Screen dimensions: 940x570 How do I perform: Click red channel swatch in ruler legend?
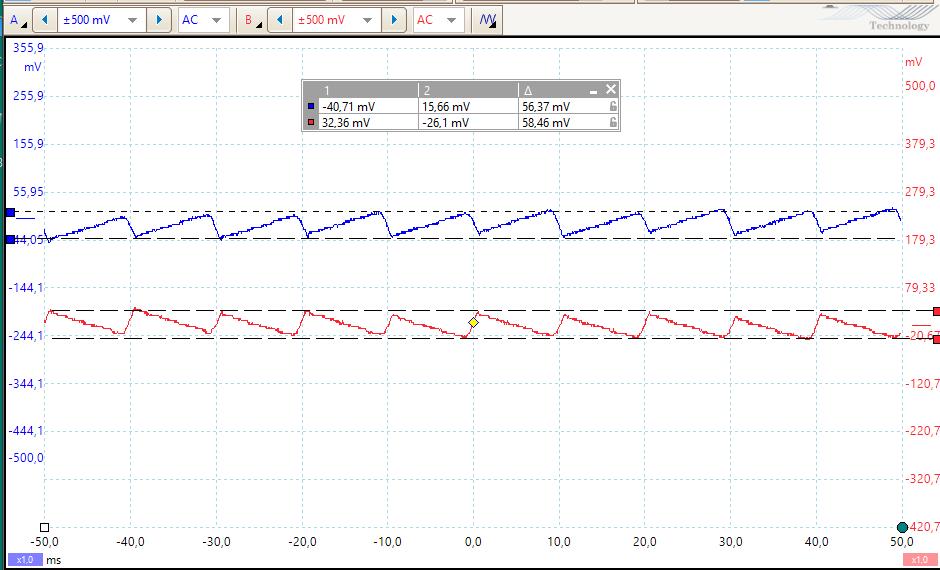(311, 123)
